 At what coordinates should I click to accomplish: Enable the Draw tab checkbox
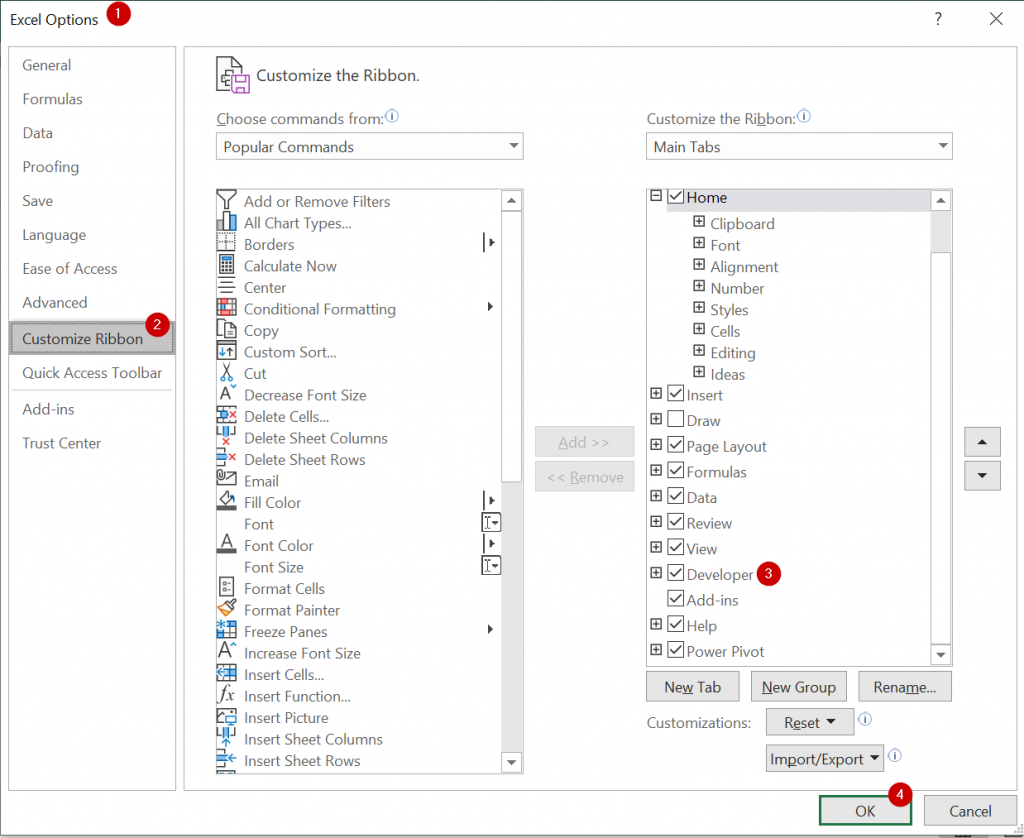[x=676, y=419]
